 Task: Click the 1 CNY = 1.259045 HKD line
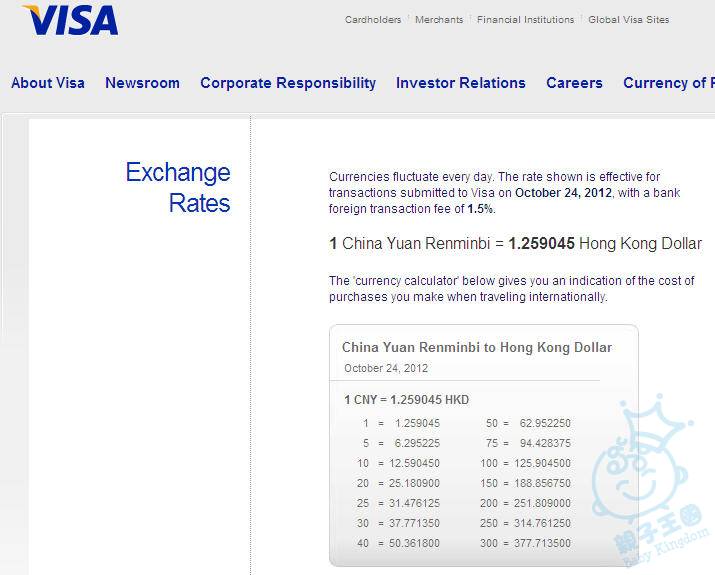[406, 400]
